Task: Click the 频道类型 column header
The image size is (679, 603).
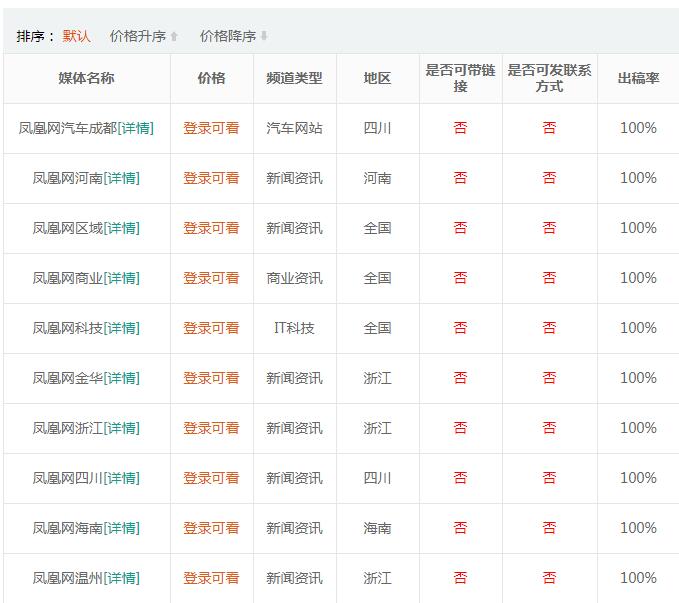Action: point(294,78)
